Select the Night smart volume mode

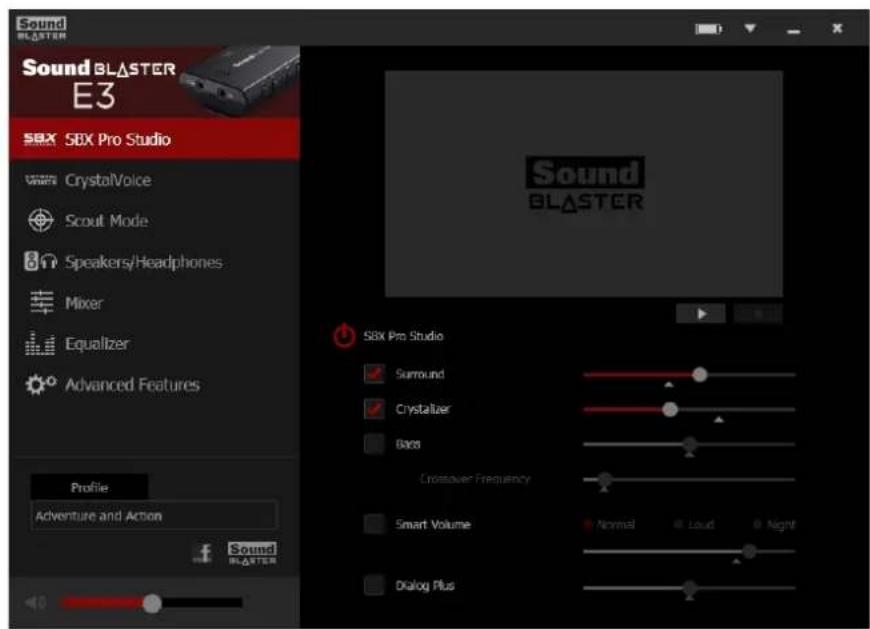click(774, 524)
